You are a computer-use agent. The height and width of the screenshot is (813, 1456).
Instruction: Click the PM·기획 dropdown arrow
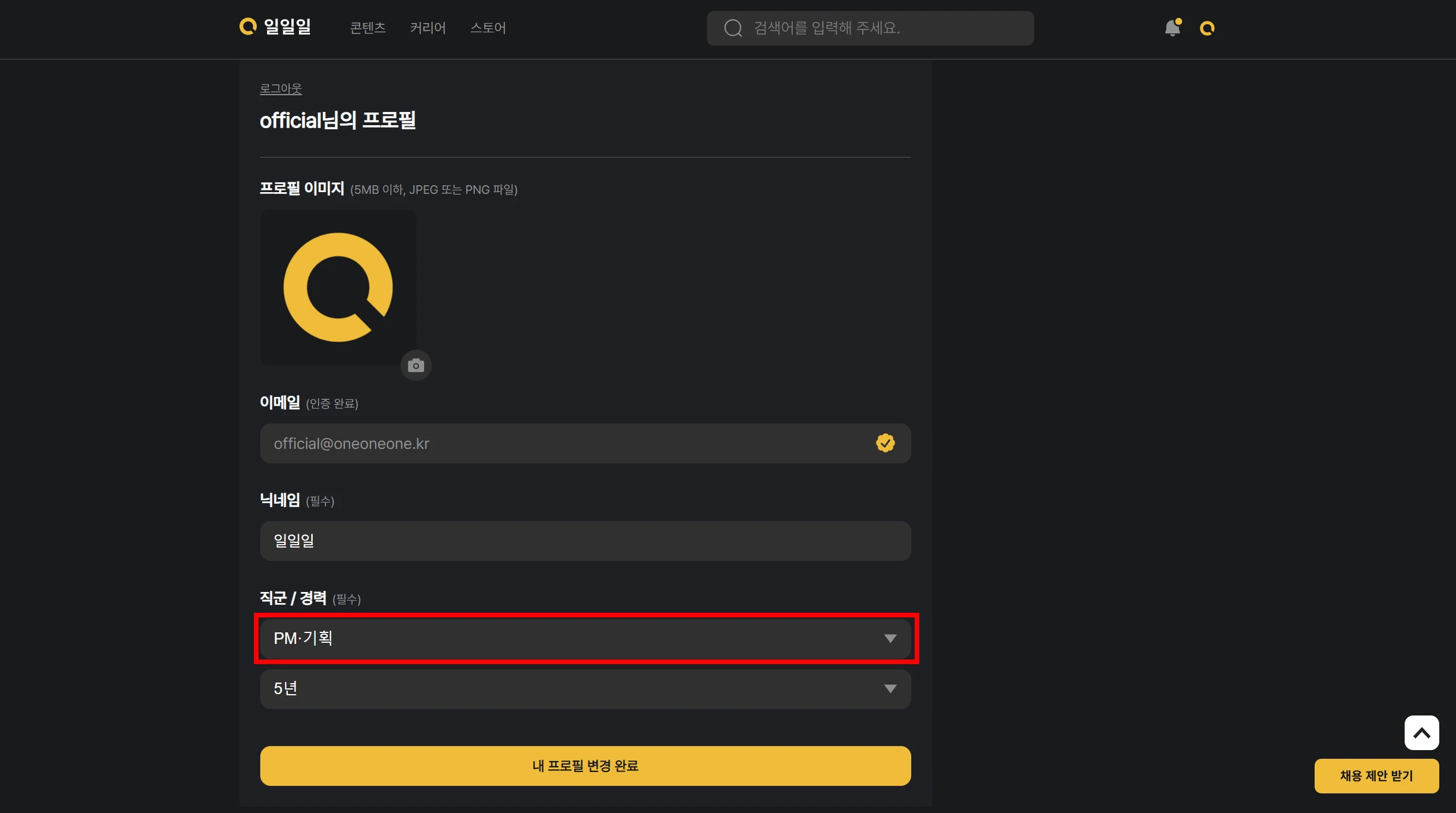(890, 638)
